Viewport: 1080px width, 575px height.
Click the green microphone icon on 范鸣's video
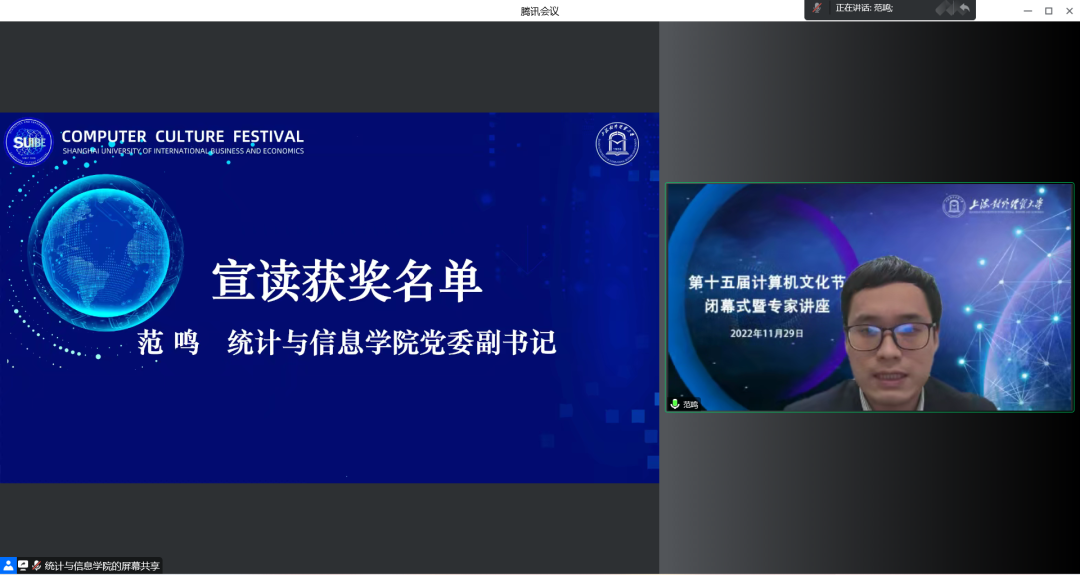pos(675,404)
